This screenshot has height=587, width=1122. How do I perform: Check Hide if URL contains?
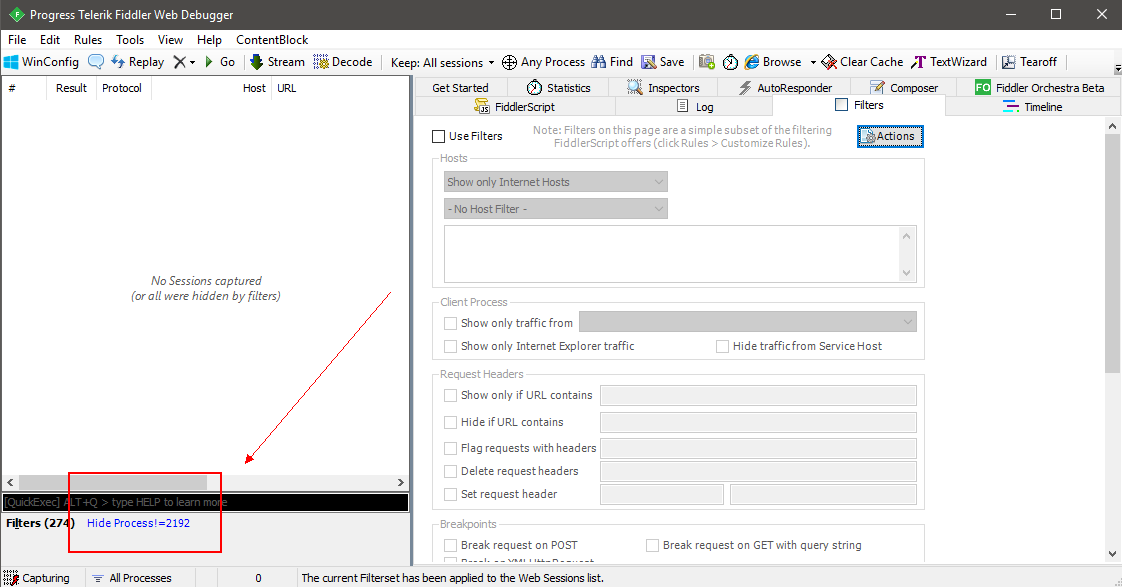coord(450,422)
